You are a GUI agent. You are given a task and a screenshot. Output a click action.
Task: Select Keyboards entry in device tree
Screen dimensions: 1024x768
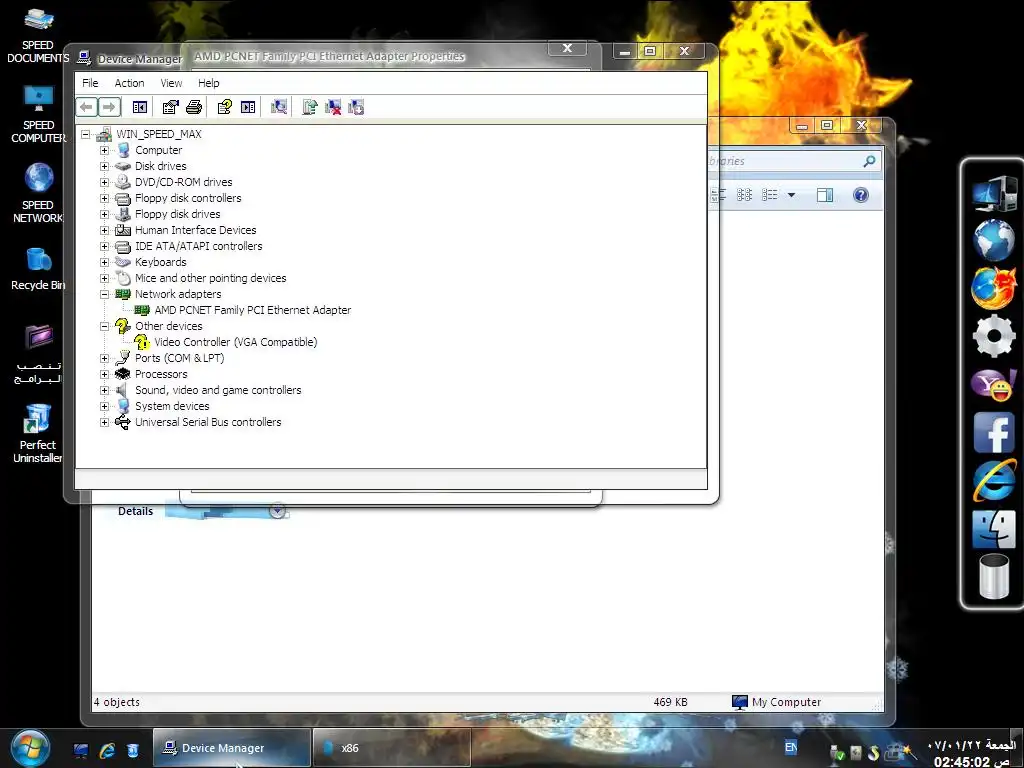(x=161, y=262)
